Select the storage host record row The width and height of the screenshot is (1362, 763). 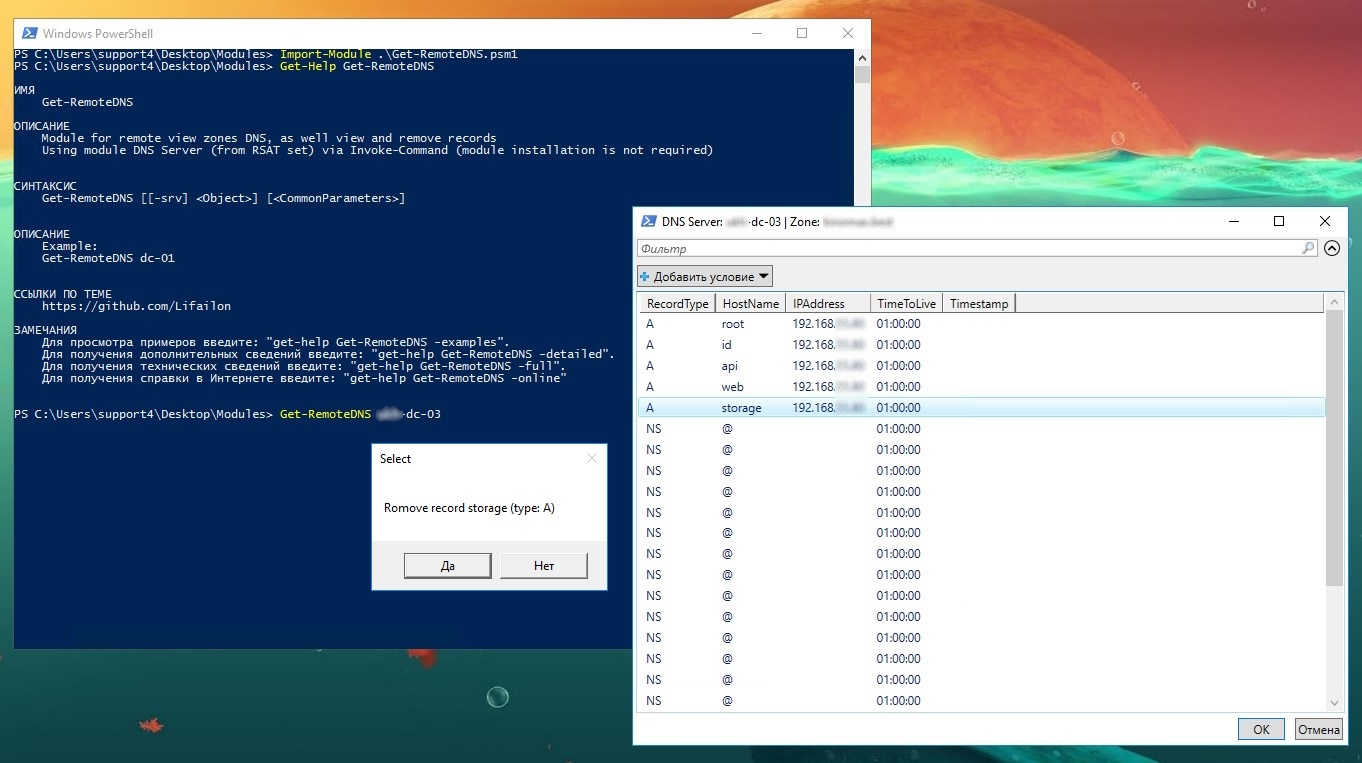982,408
